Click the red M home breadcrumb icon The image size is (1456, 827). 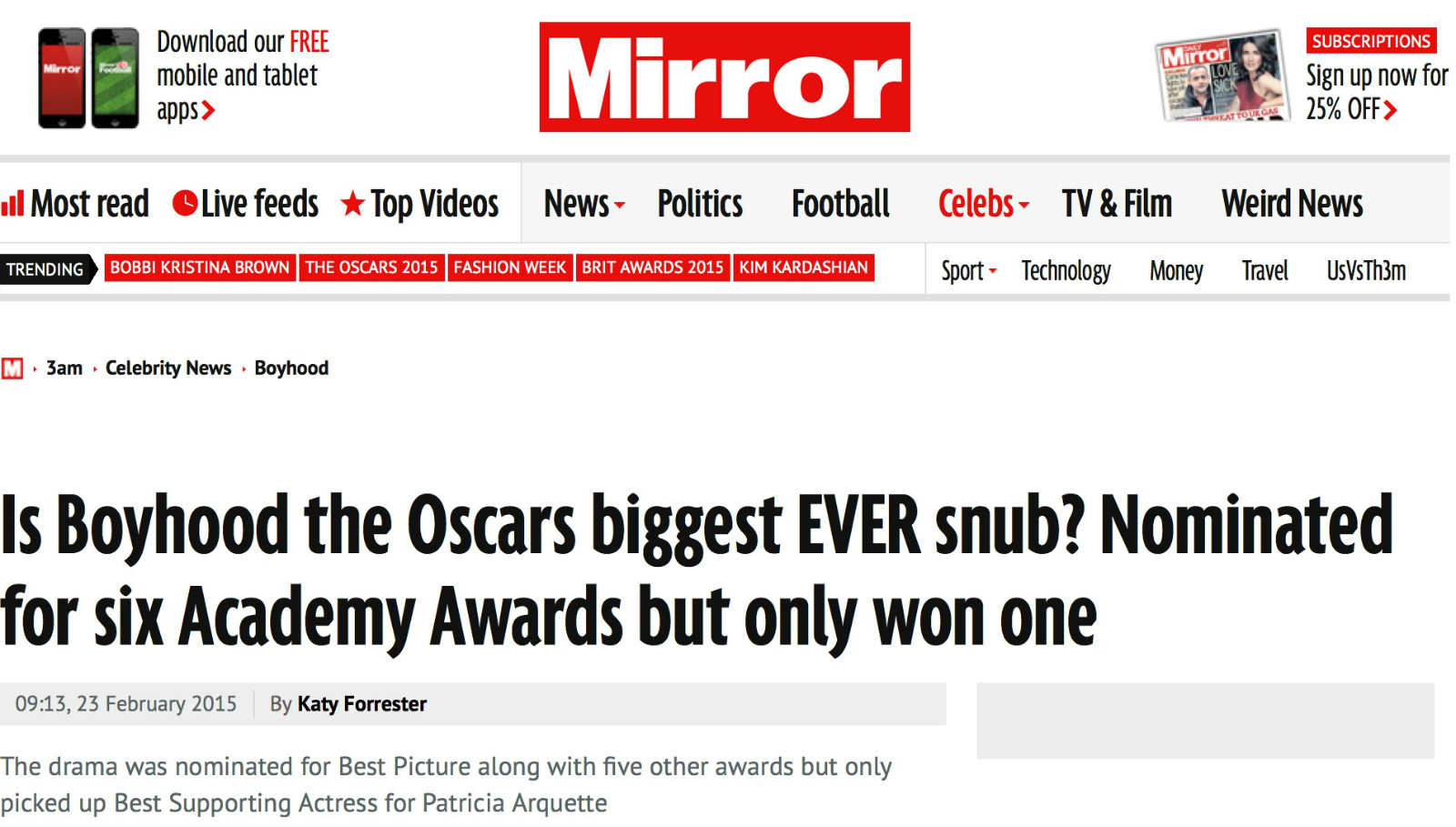click(x=12, y=368)
